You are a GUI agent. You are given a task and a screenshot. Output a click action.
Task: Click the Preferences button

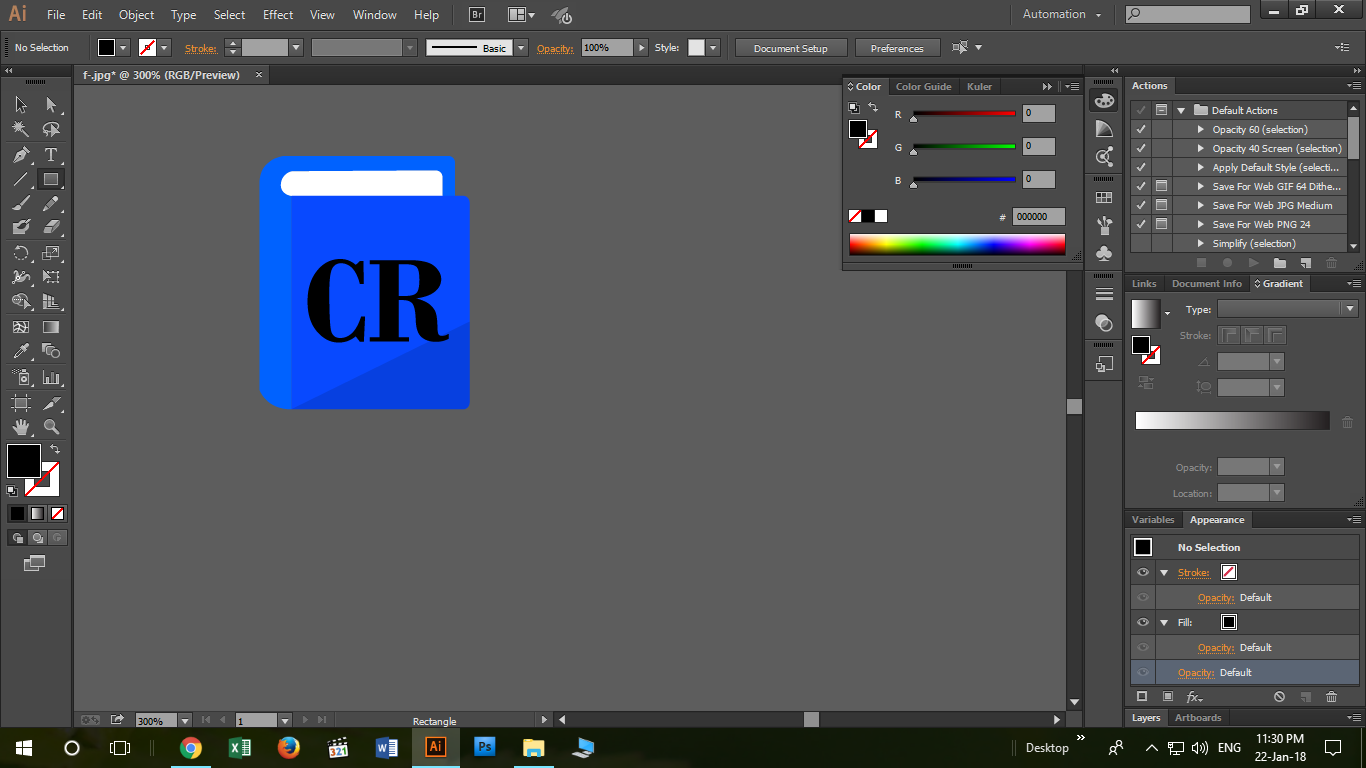pyautogui.click(x=897, y=48)
